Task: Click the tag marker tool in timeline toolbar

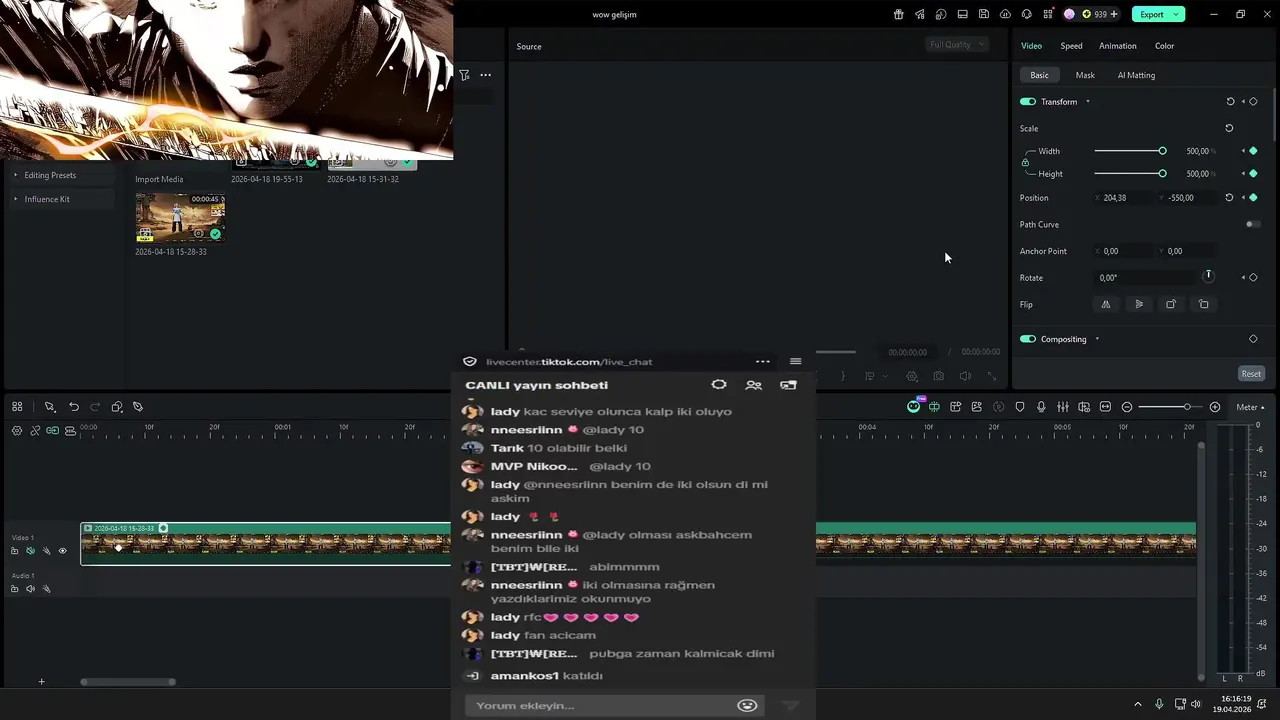Action: 138,407
